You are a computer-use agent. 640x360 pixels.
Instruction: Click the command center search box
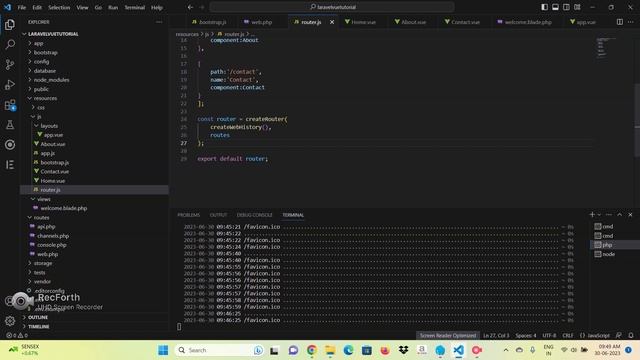[332, 7]
